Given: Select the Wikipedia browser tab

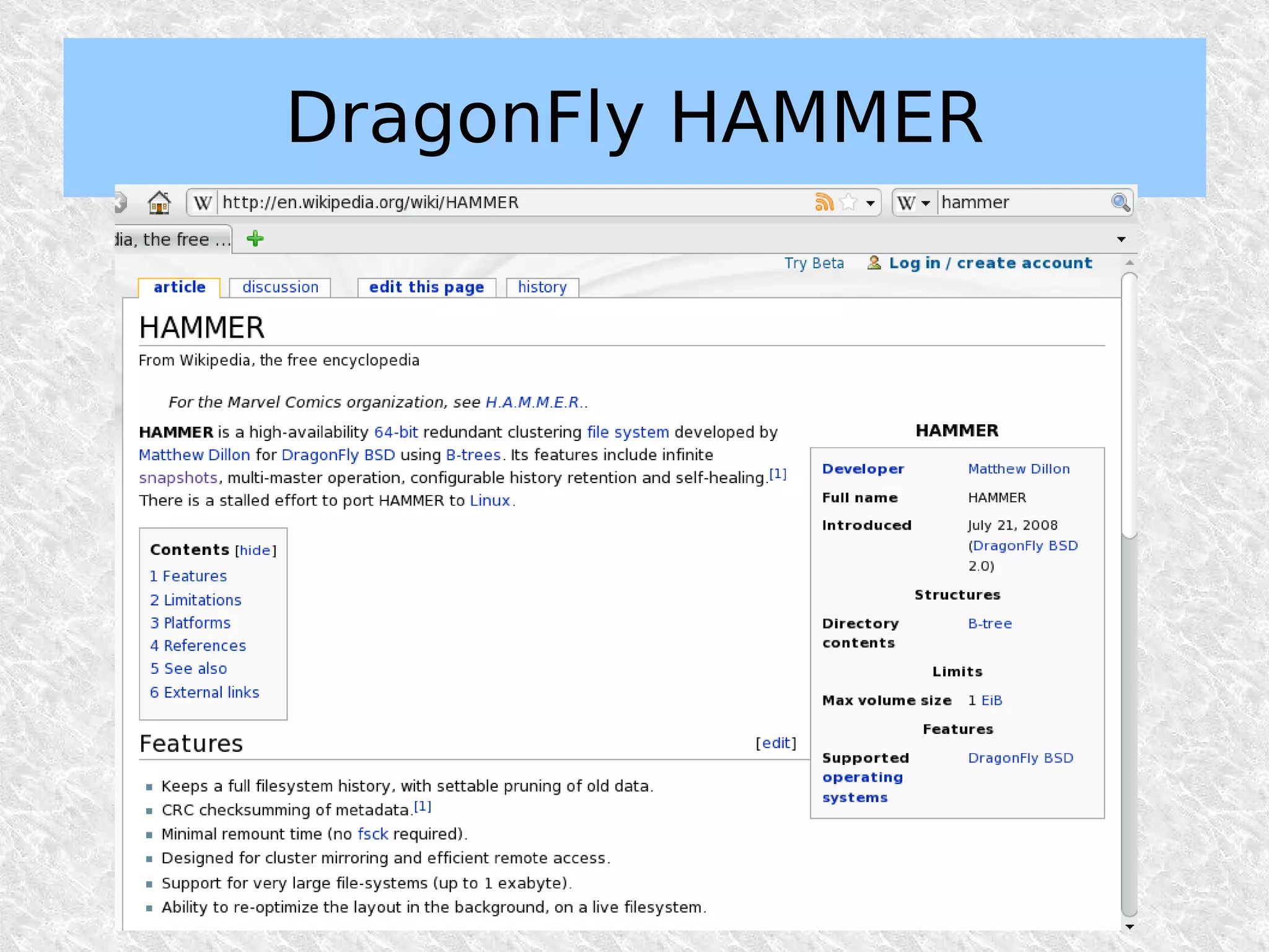Looking at the screenshot, I should [x=173, y=239].
